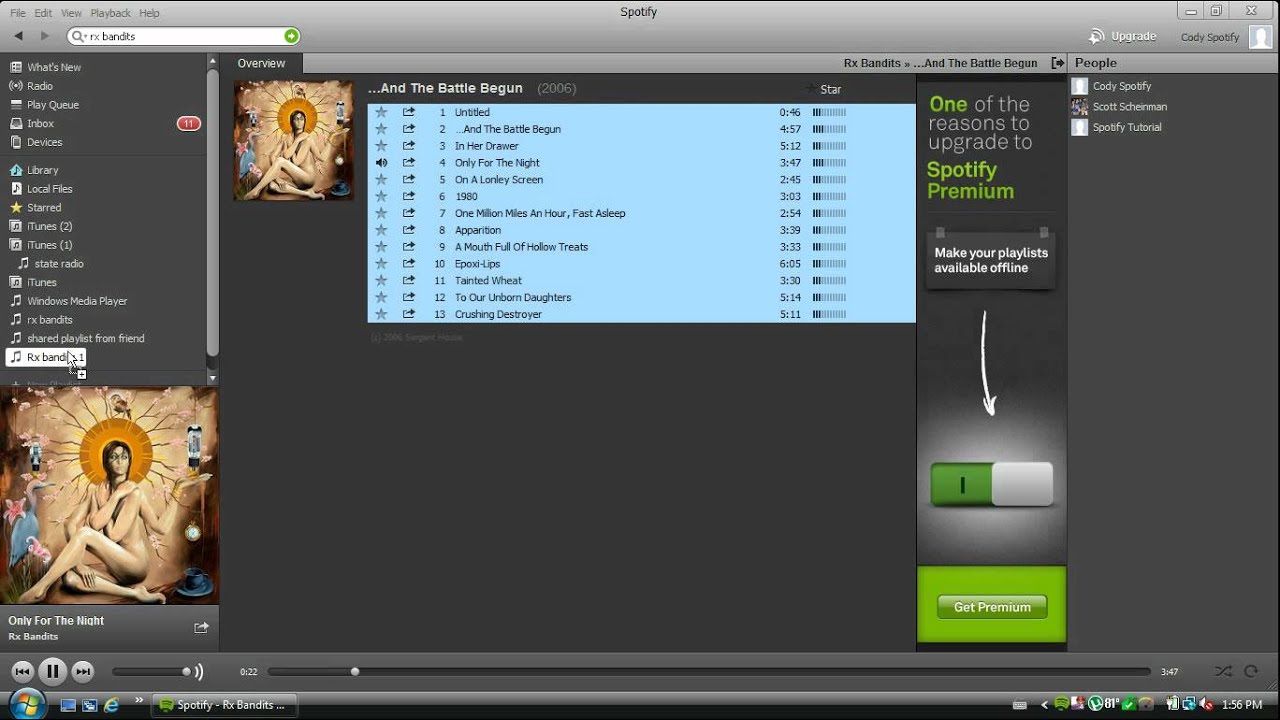Click the speaker icon on the playing track
The height and width of the screenshot is (720, 1280).
381,163
